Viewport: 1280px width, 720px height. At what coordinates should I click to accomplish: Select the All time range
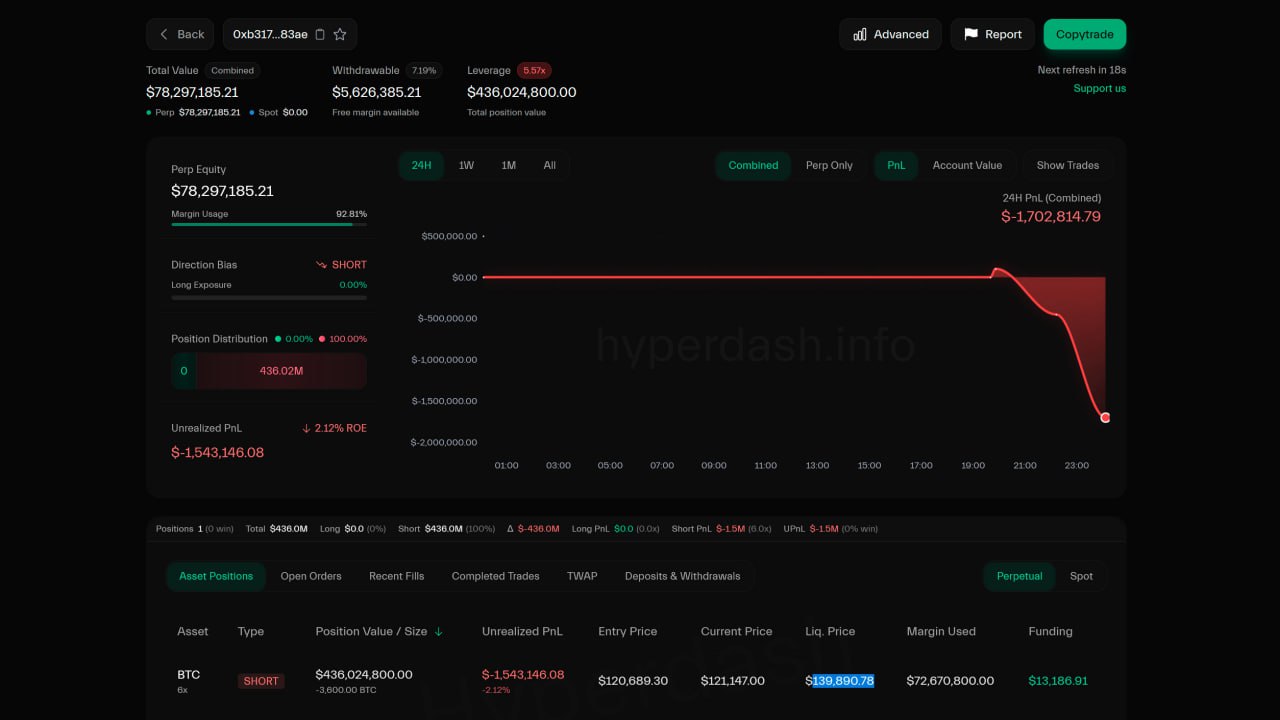[549, 166]
